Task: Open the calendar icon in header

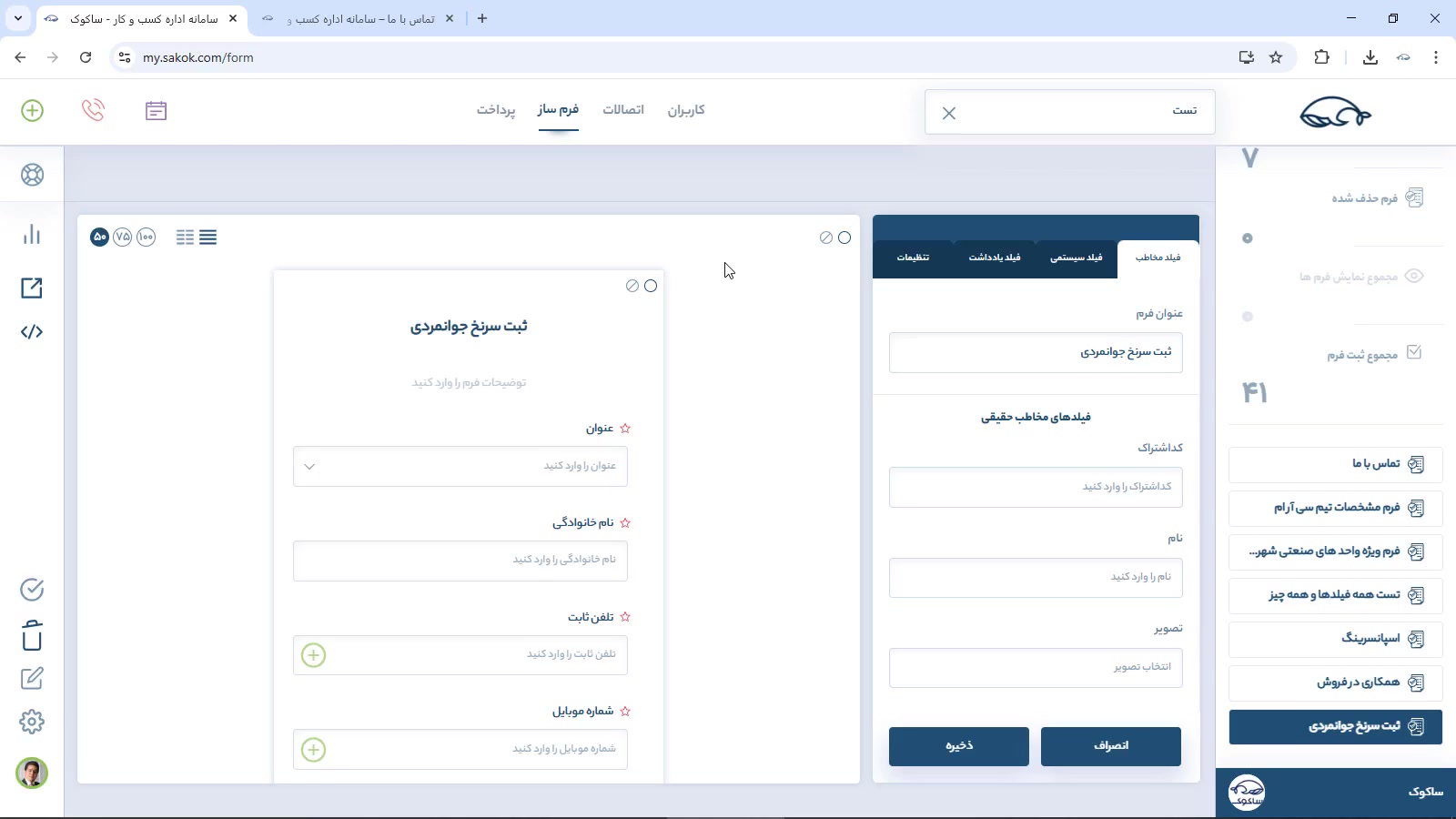Action: point(156,110)
